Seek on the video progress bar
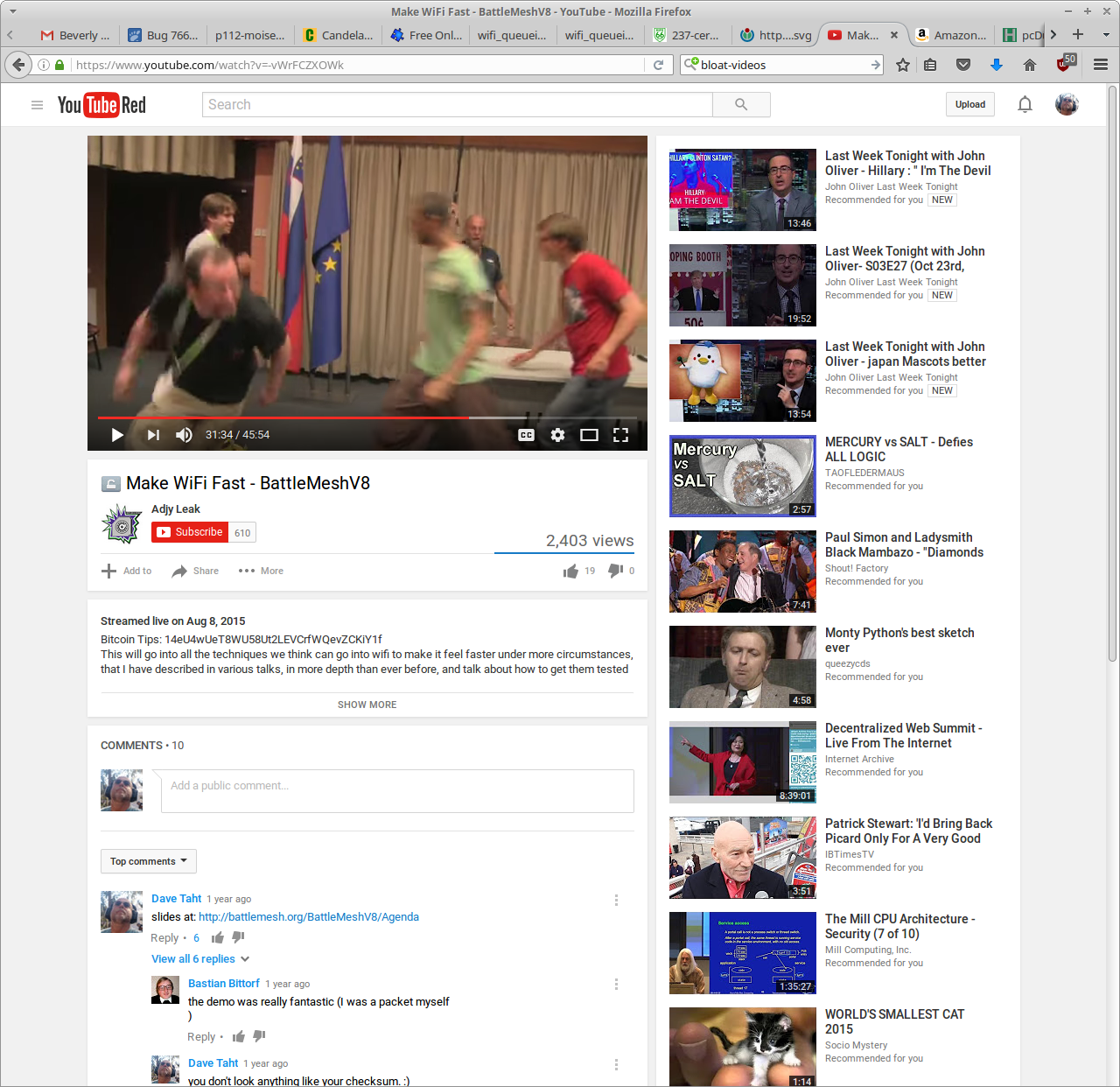 [x=367, y=417]
